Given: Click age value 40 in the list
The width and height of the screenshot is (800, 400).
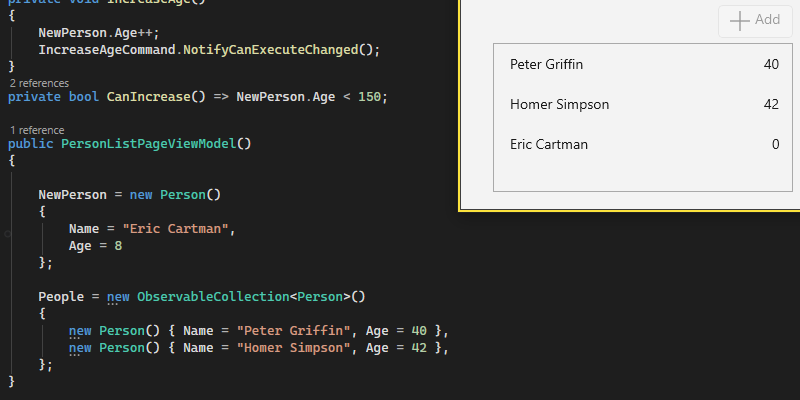Looking at the screenshot, I should coord(771,64).
